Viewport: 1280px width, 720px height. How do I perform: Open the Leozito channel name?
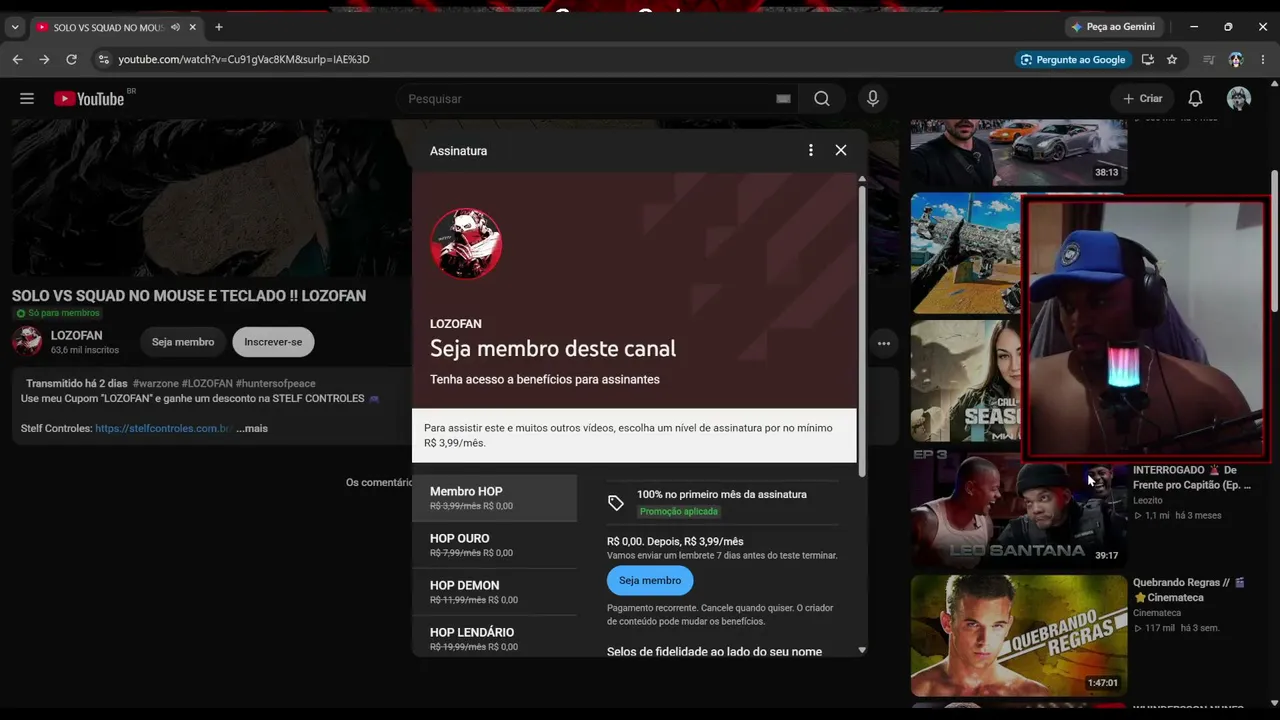point(1148,500)
